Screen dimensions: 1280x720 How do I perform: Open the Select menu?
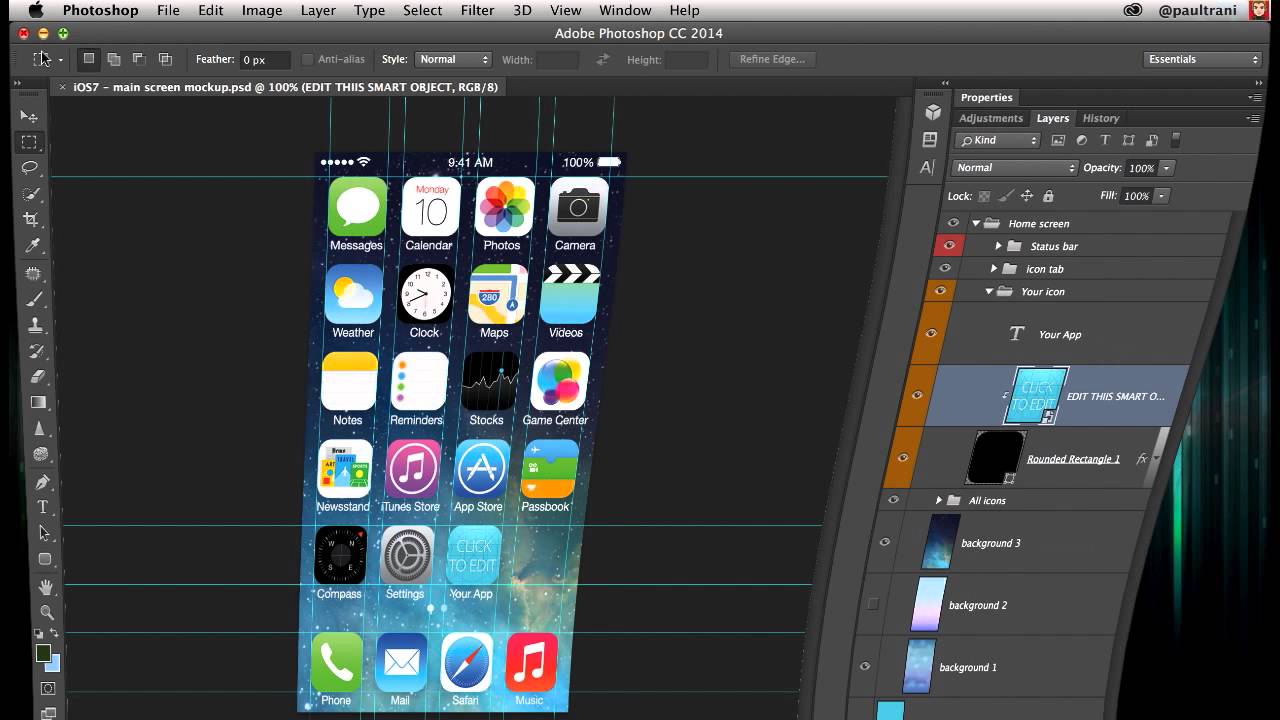coord(422,10)
